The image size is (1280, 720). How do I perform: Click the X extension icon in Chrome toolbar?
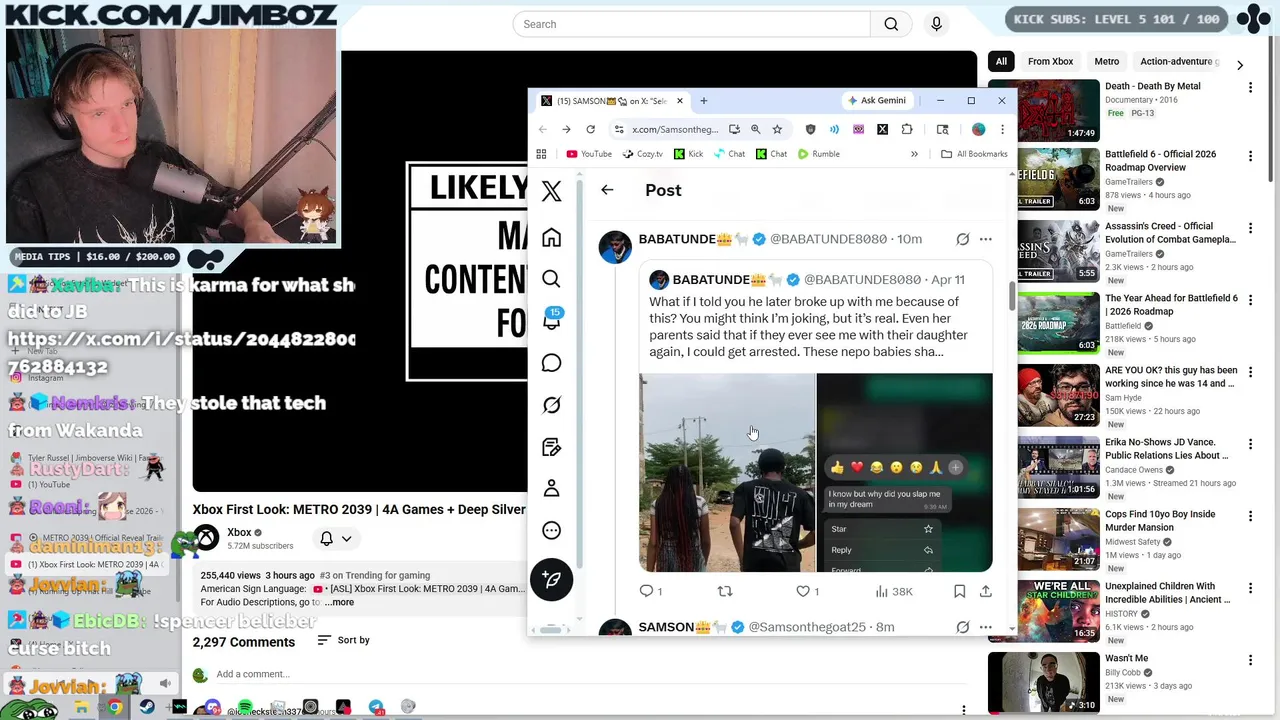click(882, 129)
